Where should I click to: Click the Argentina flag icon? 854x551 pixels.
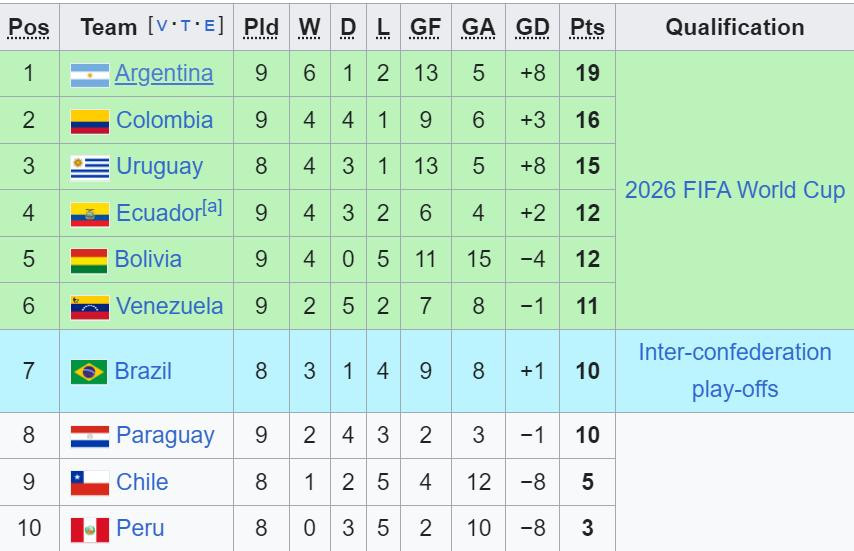(x=89, y=74)
